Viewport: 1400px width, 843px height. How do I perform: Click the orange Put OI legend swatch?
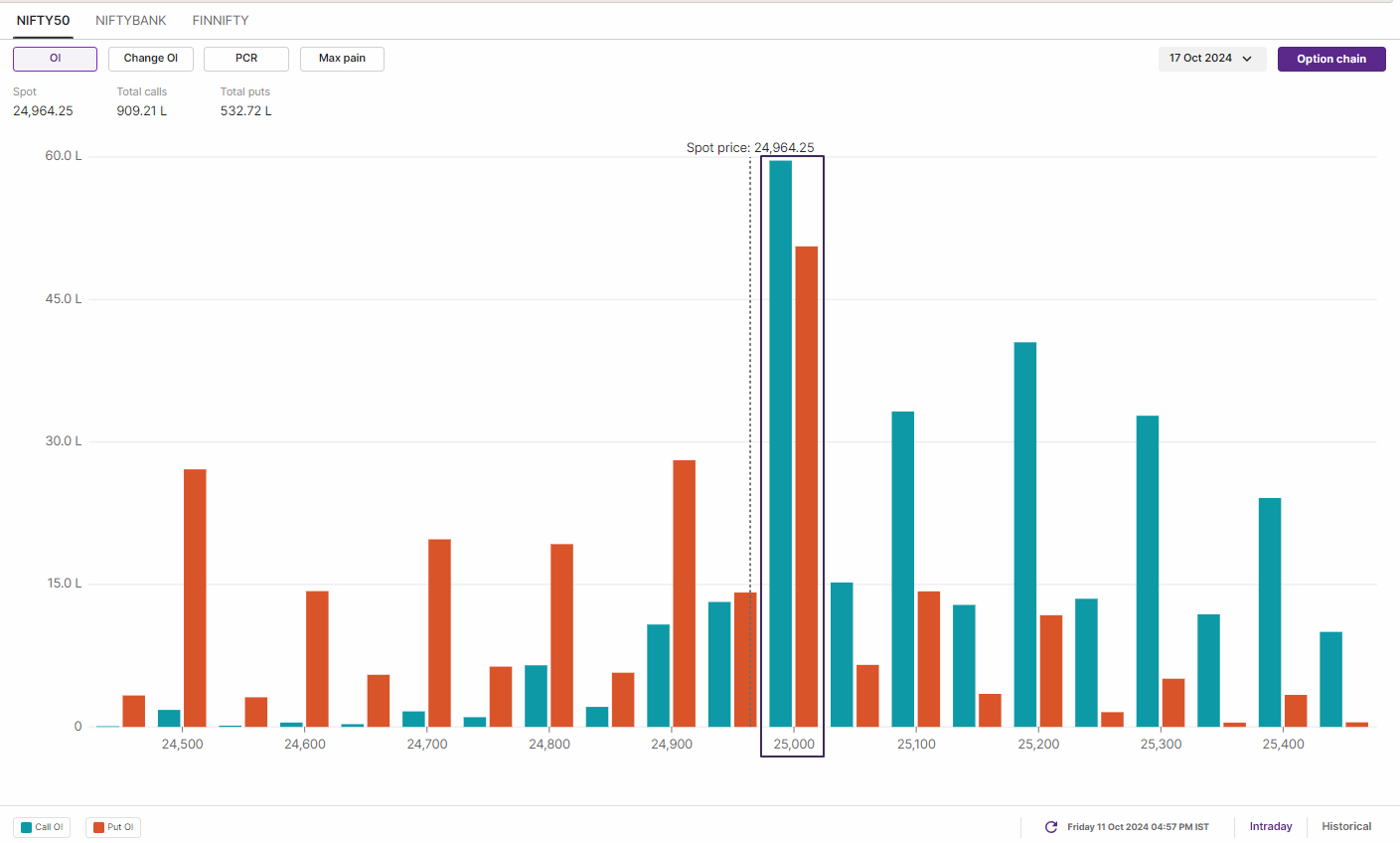coord(98,827)
